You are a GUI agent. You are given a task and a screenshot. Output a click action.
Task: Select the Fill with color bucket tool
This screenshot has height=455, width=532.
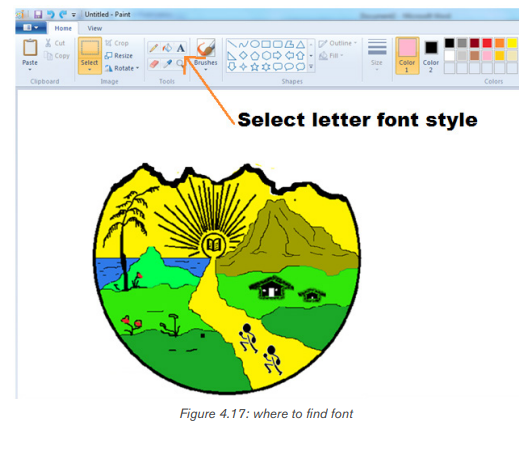167,48
